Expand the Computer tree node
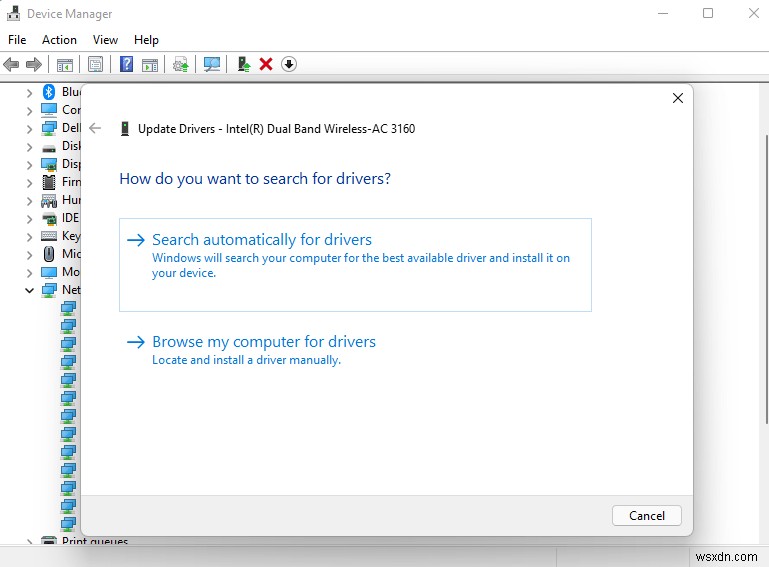Viewport: 769px width, 567px height. (x=29, y=110)
